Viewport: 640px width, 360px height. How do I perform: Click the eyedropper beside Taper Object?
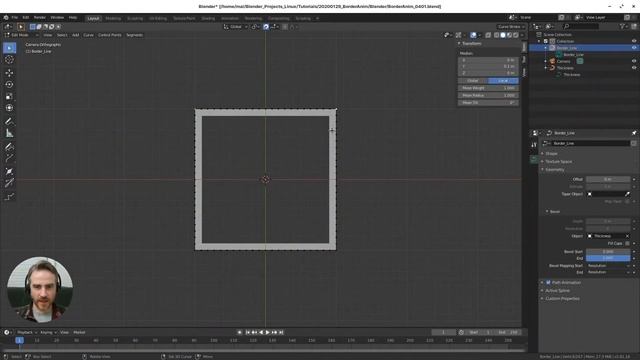(x=627, y=194)
